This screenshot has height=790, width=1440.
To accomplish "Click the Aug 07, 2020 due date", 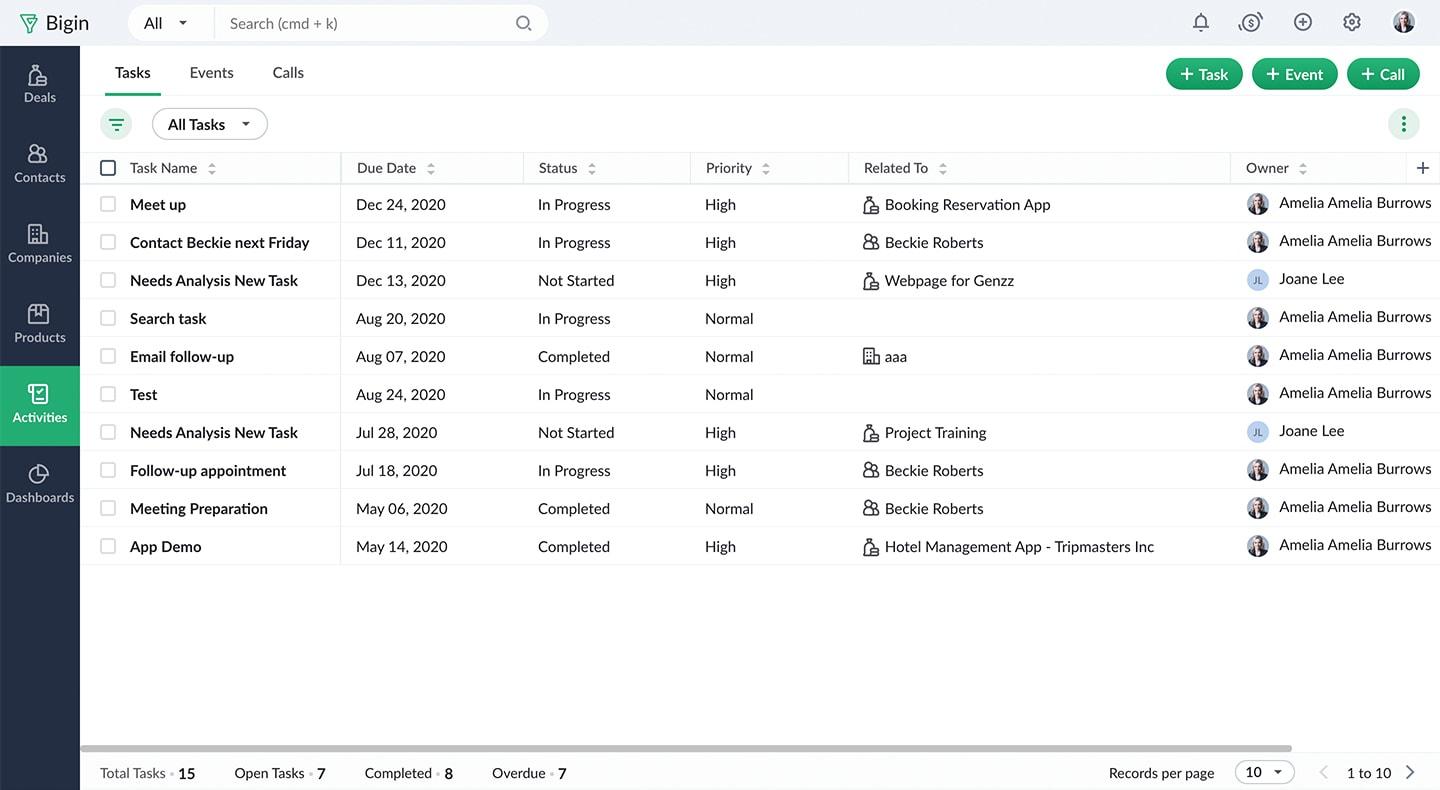I will point(400,356).
